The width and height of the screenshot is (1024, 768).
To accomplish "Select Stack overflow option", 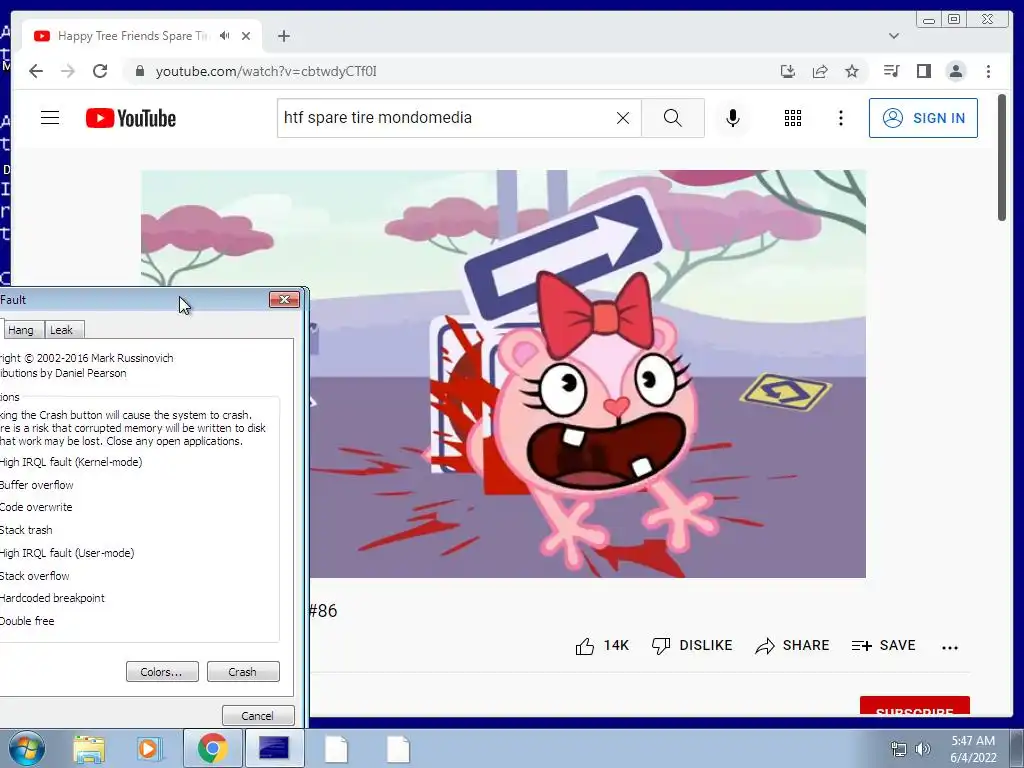I will point(35,575).
